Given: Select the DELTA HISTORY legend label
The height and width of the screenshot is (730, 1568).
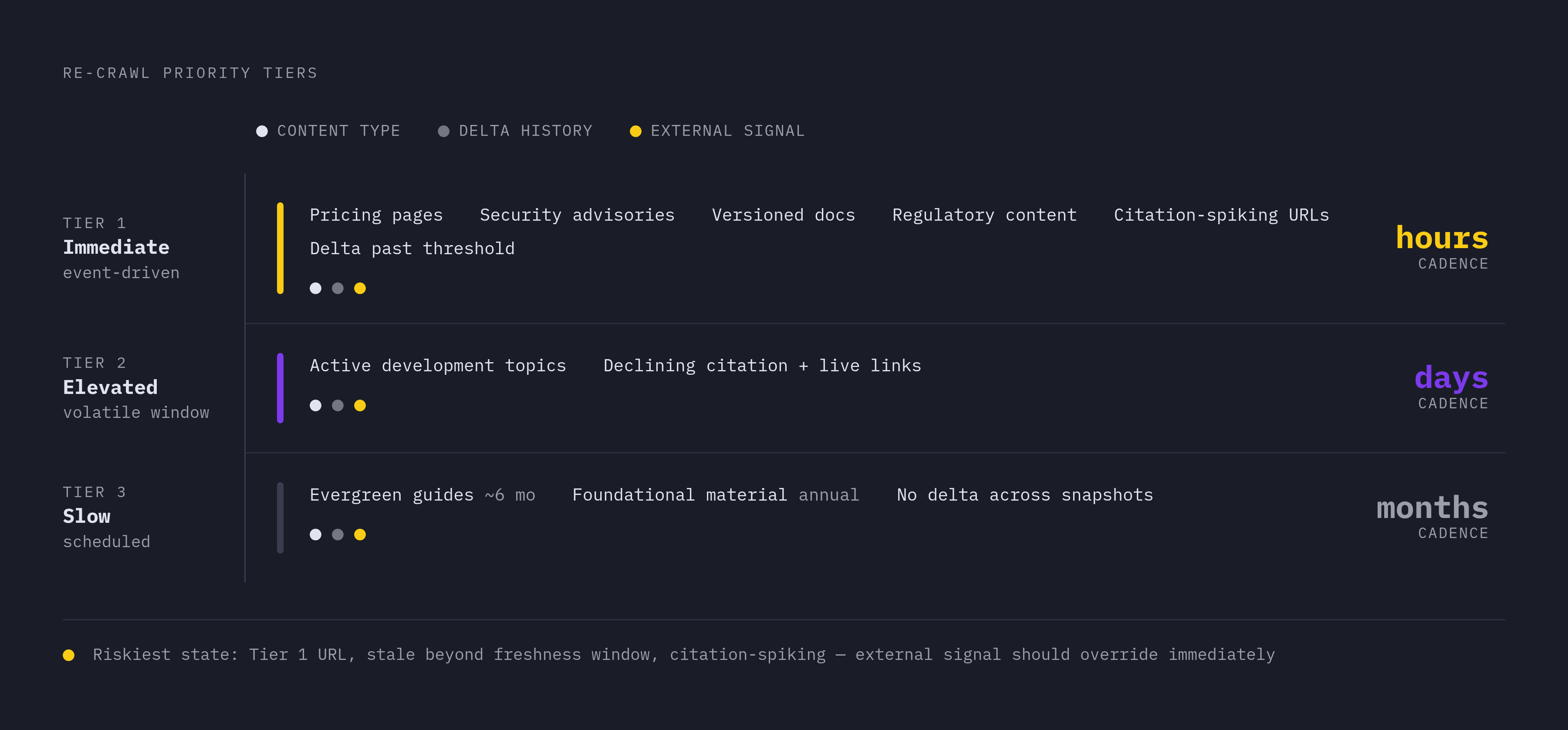Looking at the screenshot, I should (526, 131).
